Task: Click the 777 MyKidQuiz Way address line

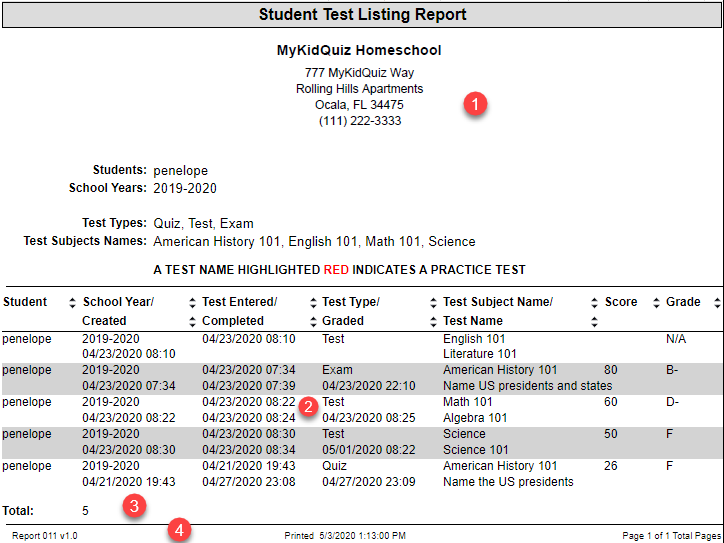Action: (x=359, y=73)
